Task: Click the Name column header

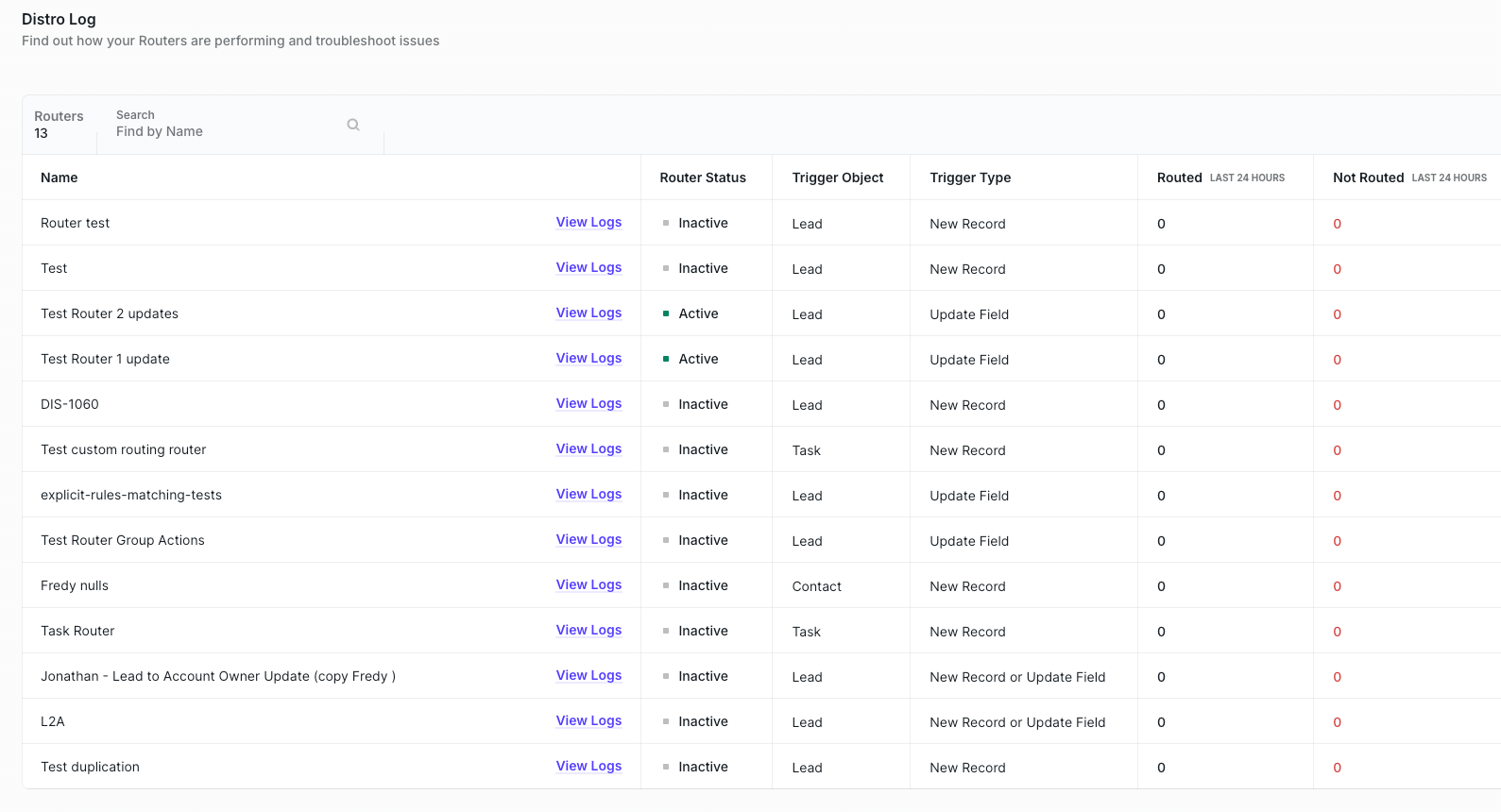Action: (60, 178)
